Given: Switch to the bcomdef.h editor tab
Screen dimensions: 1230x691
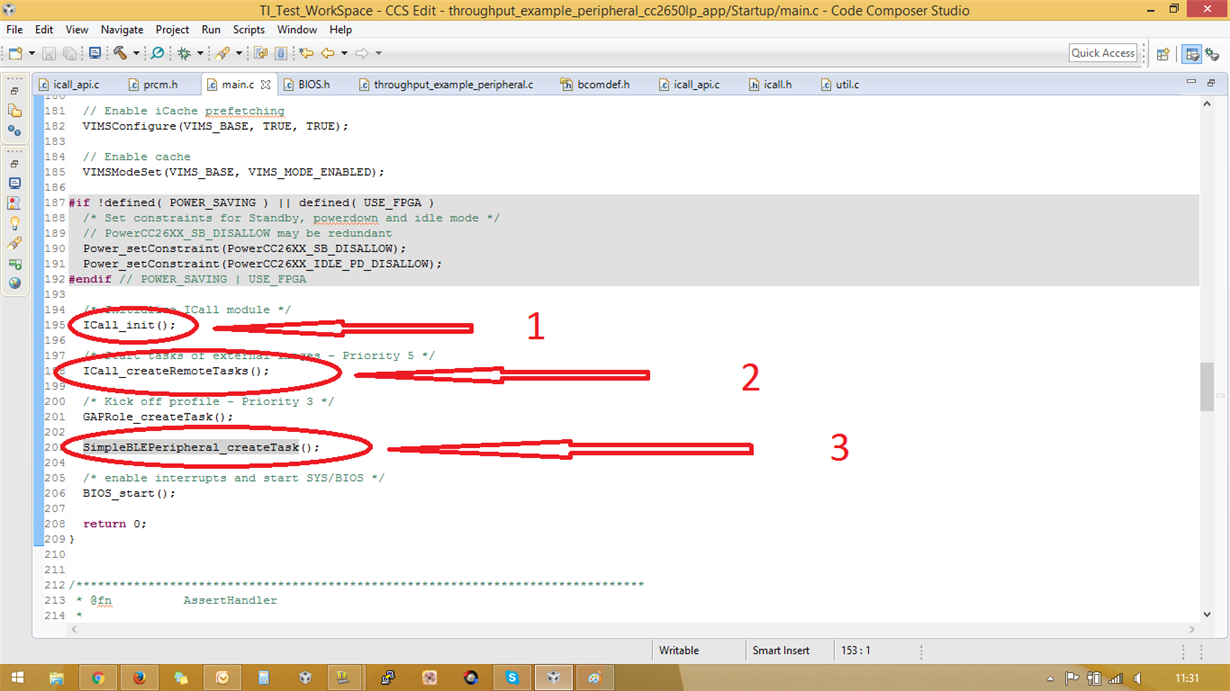Looking at the screenshot, I should coord(596,85).
